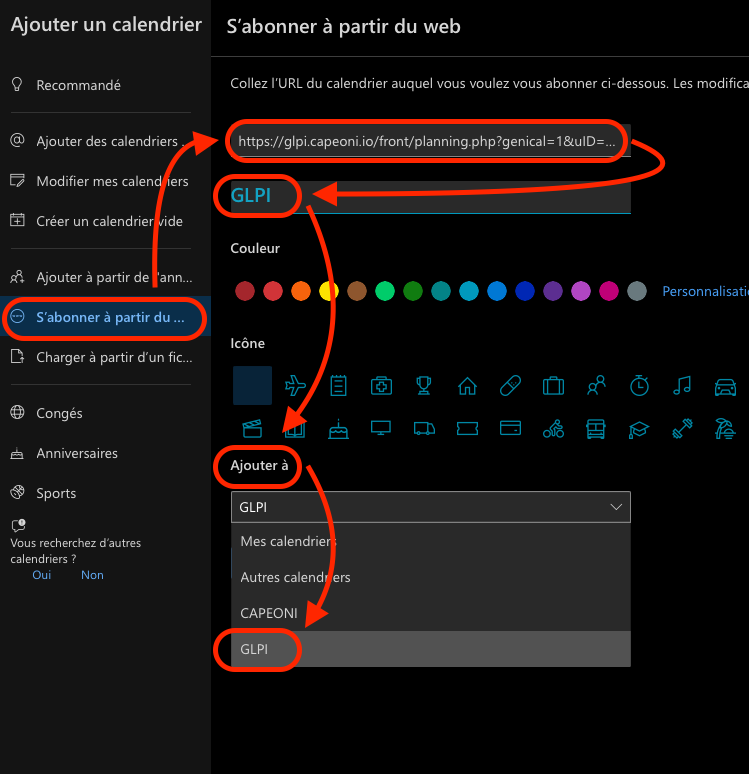Answer Non to other calendars question
The height and width of the screenshot is (774, 749).
coord(92,575)
